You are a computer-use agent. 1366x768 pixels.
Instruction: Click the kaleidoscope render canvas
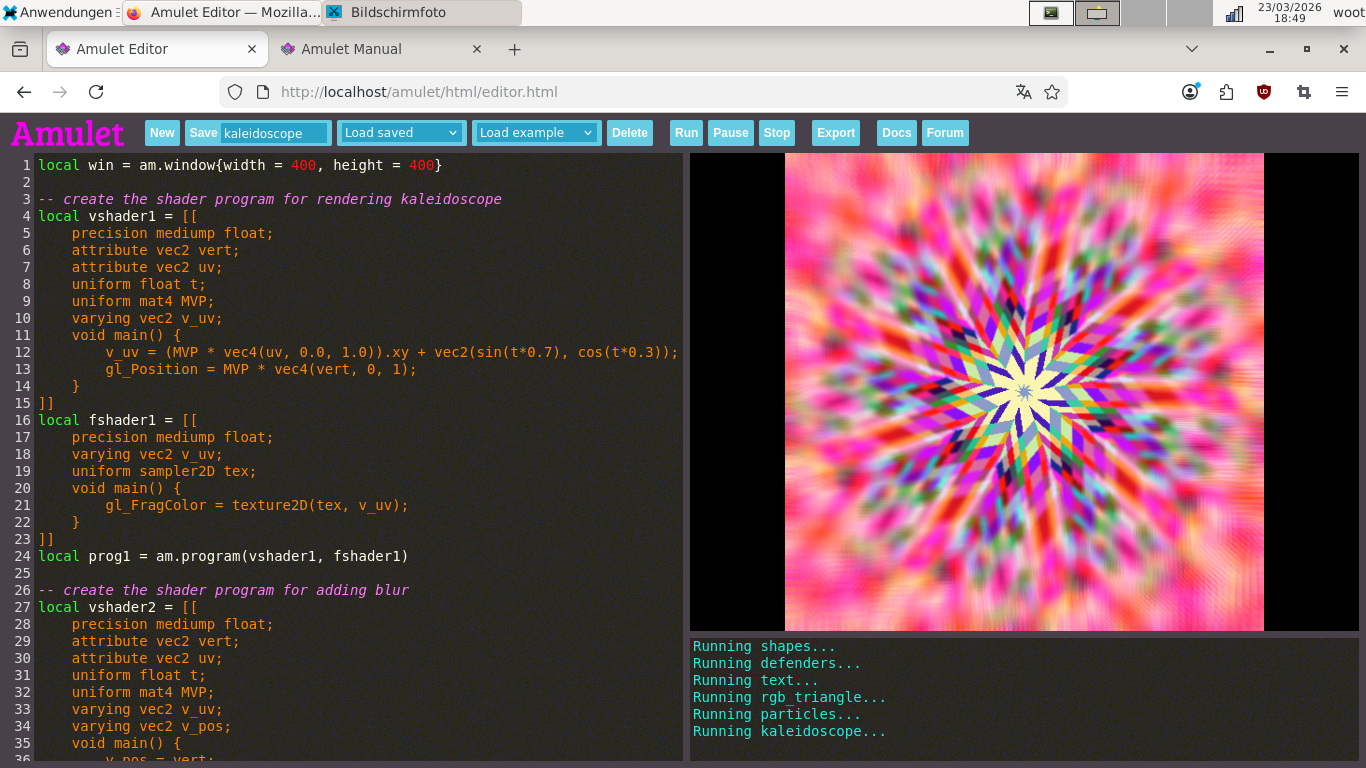pyautogui.click(x=1024, y=392)
